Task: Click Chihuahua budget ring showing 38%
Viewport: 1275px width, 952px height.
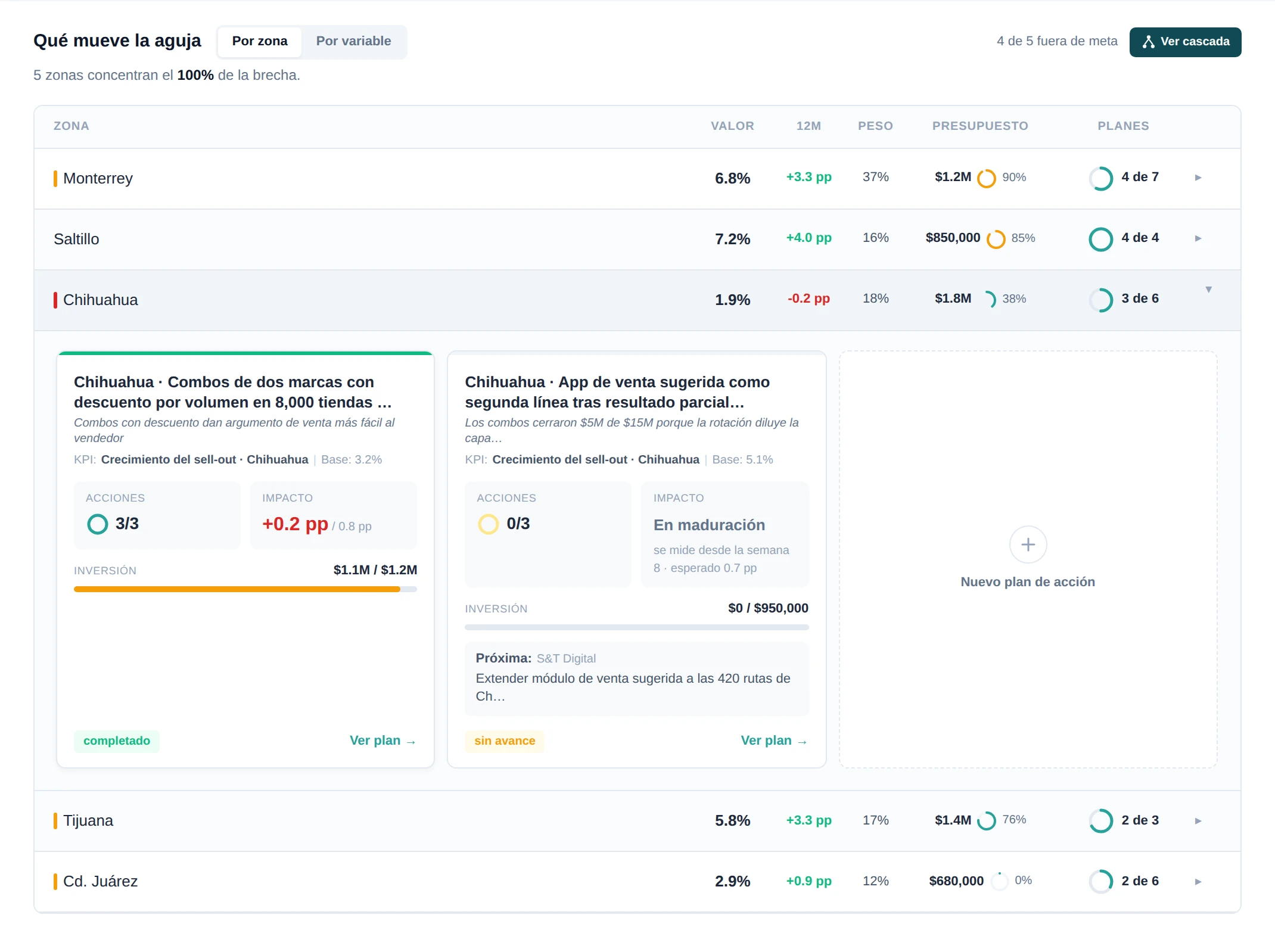Action: [x=987, y=300]
